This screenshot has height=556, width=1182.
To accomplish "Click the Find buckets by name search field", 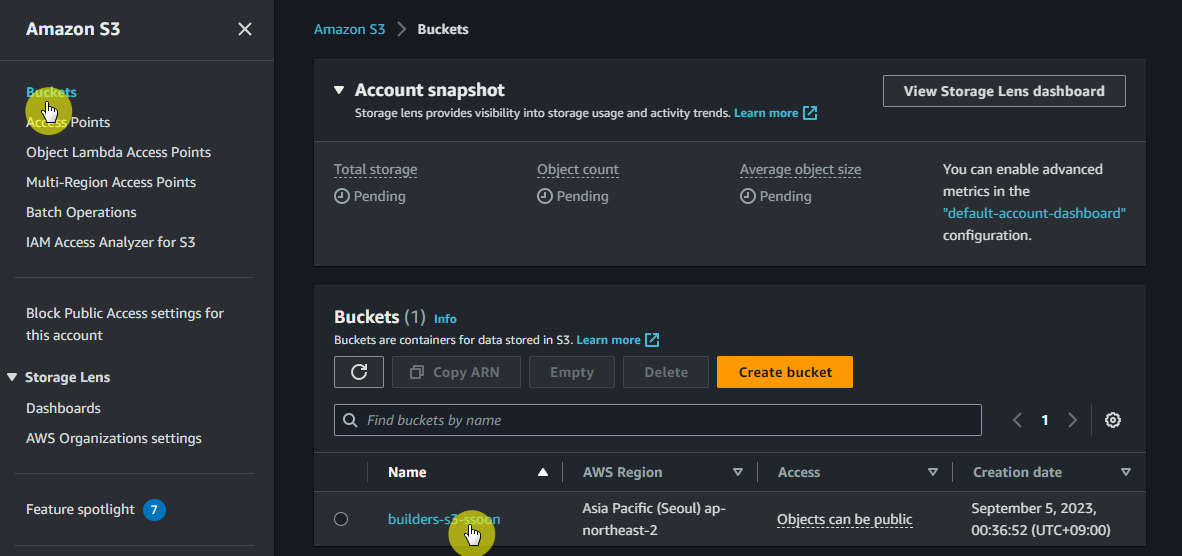I will coord(658,420).
